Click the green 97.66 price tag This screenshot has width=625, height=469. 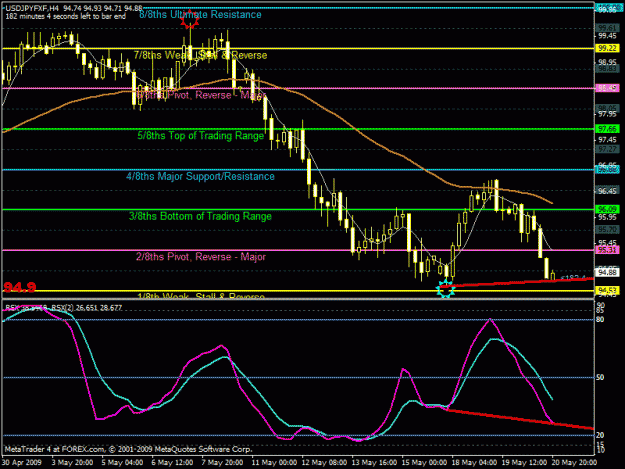coord(607,129)
